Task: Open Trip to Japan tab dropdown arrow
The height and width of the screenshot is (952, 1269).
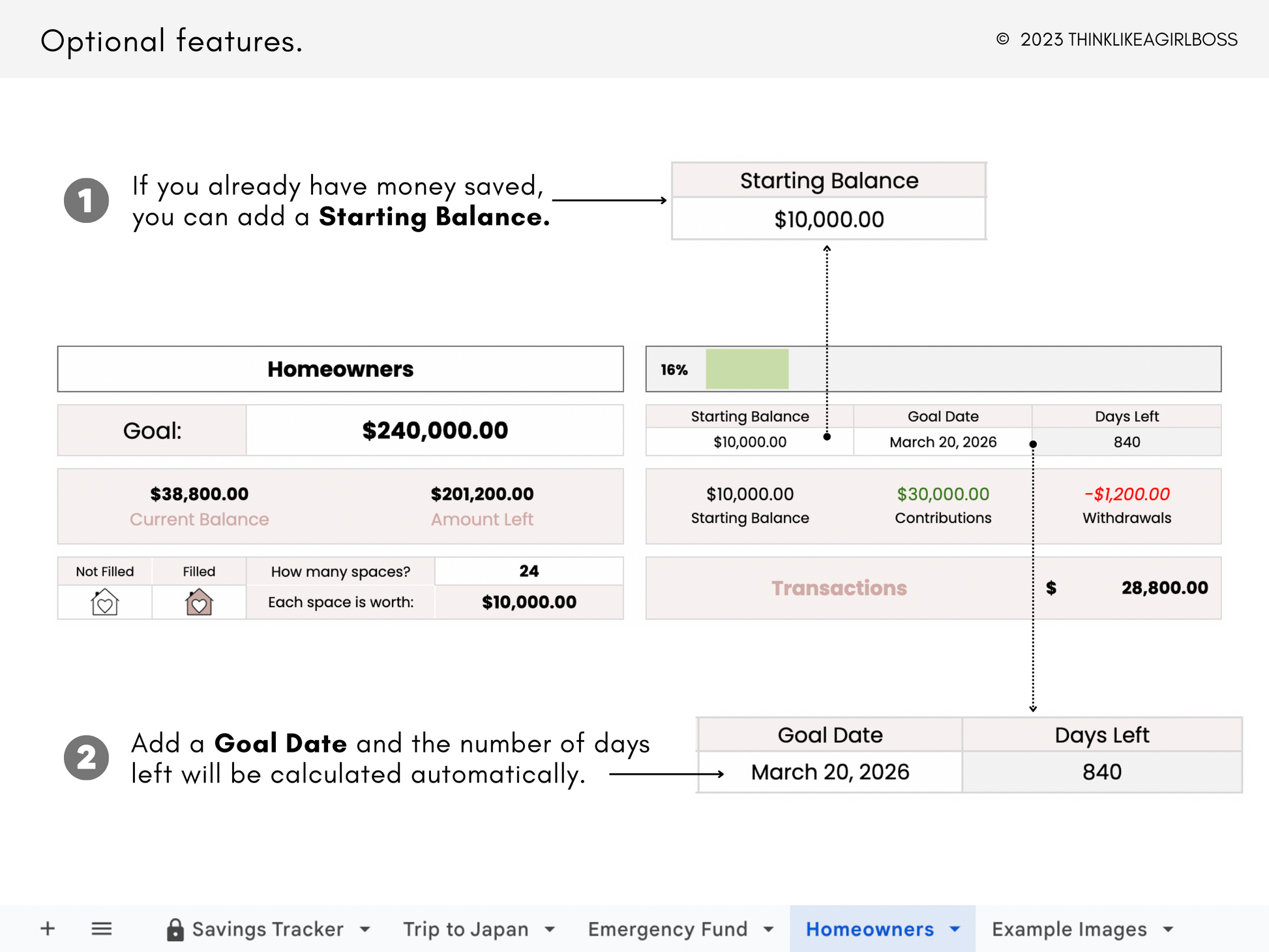Action: click(550, 929)
